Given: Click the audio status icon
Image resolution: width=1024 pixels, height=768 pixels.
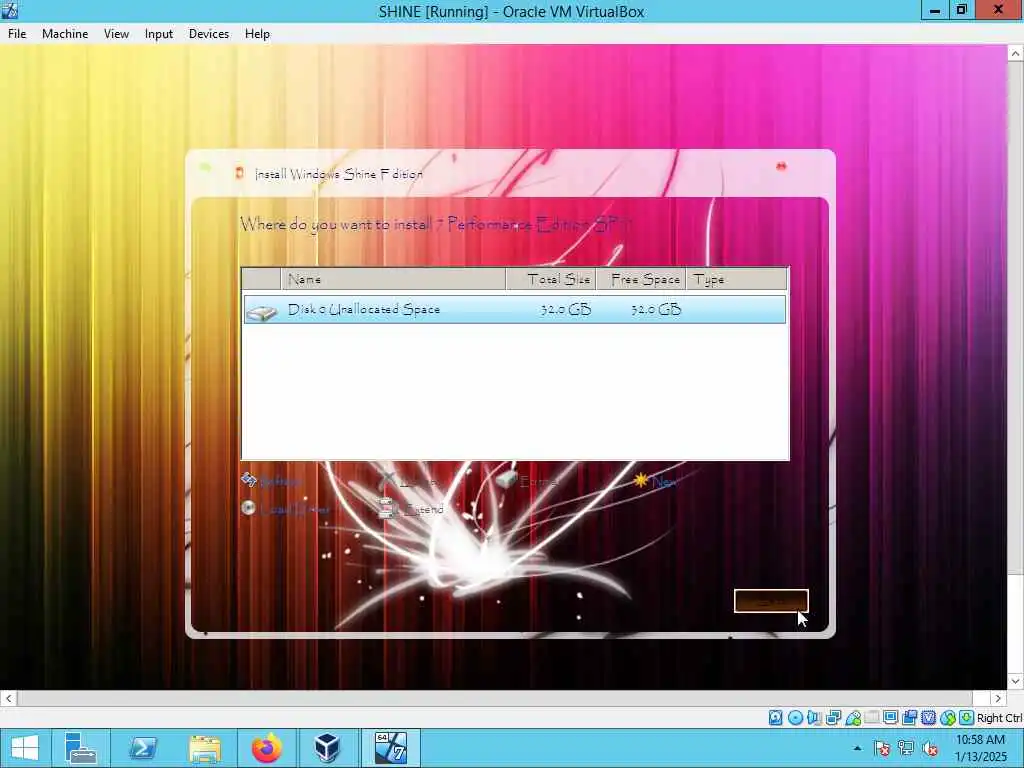Looking at the screenshot, I should click(x=814, y=718).
